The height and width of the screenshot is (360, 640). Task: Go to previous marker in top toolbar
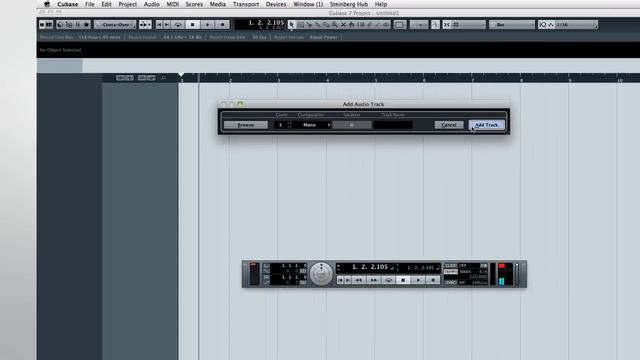[x=159, y=24]
